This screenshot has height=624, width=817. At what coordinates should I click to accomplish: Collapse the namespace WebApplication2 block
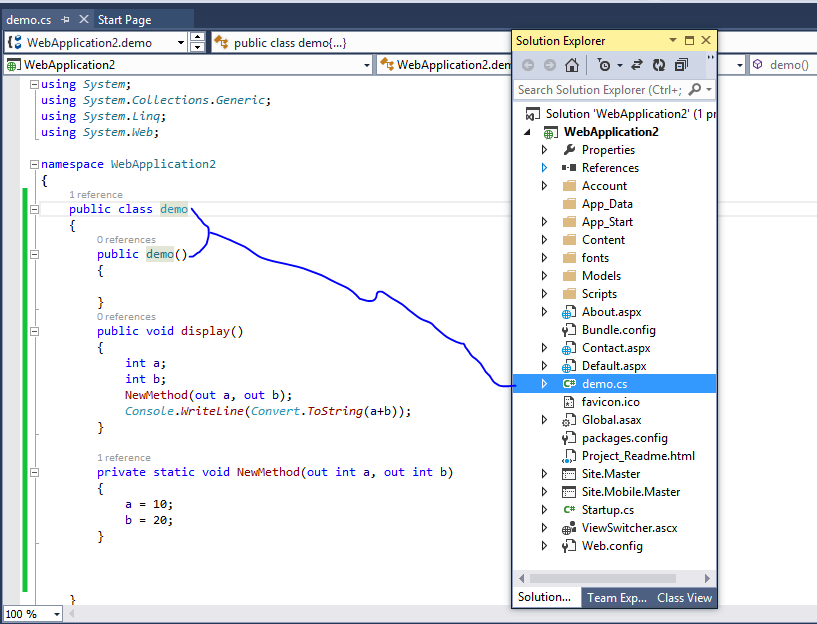click(x=34, y=165)
